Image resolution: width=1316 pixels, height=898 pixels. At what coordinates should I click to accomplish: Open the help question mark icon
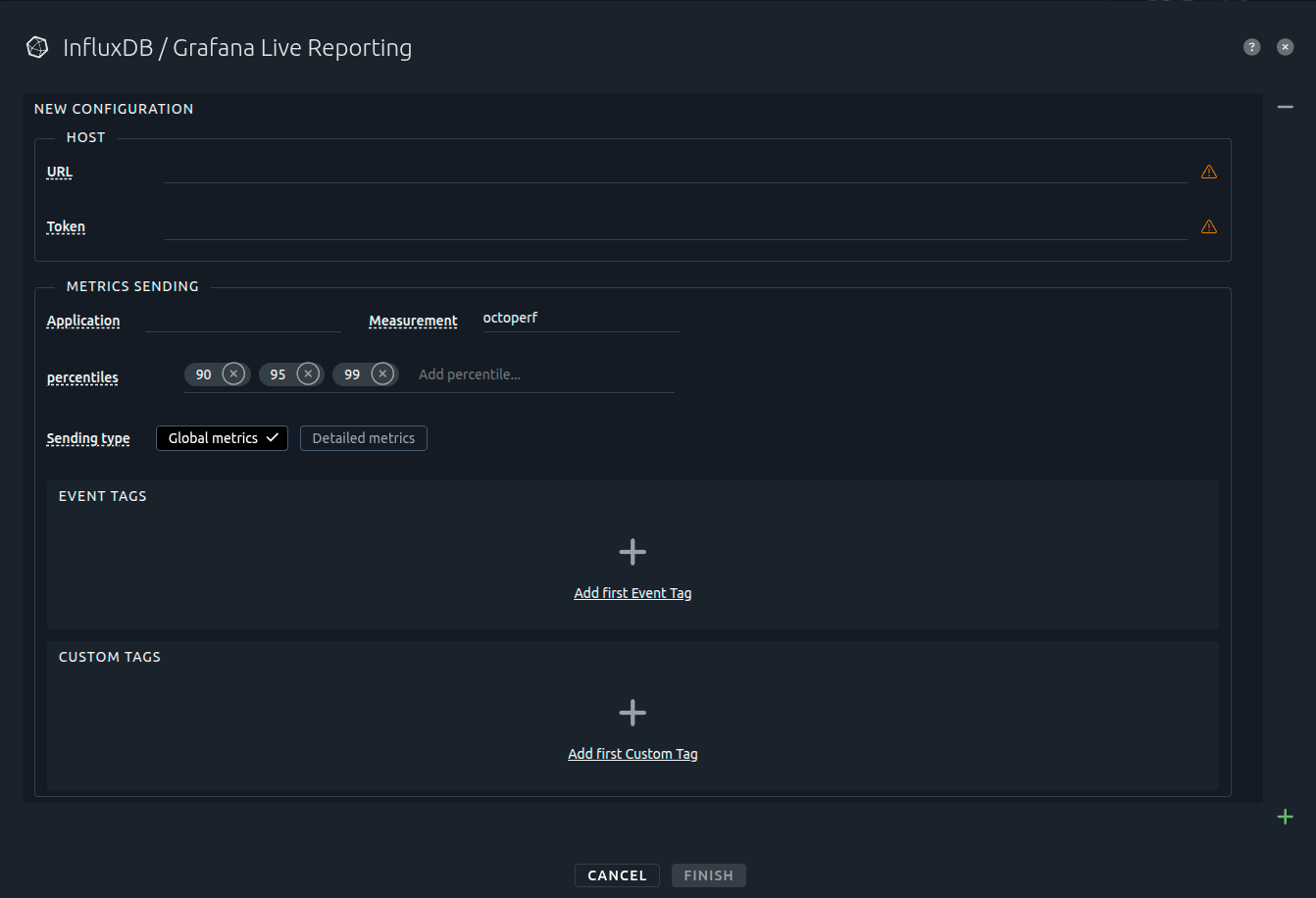tap(1251, 46)
